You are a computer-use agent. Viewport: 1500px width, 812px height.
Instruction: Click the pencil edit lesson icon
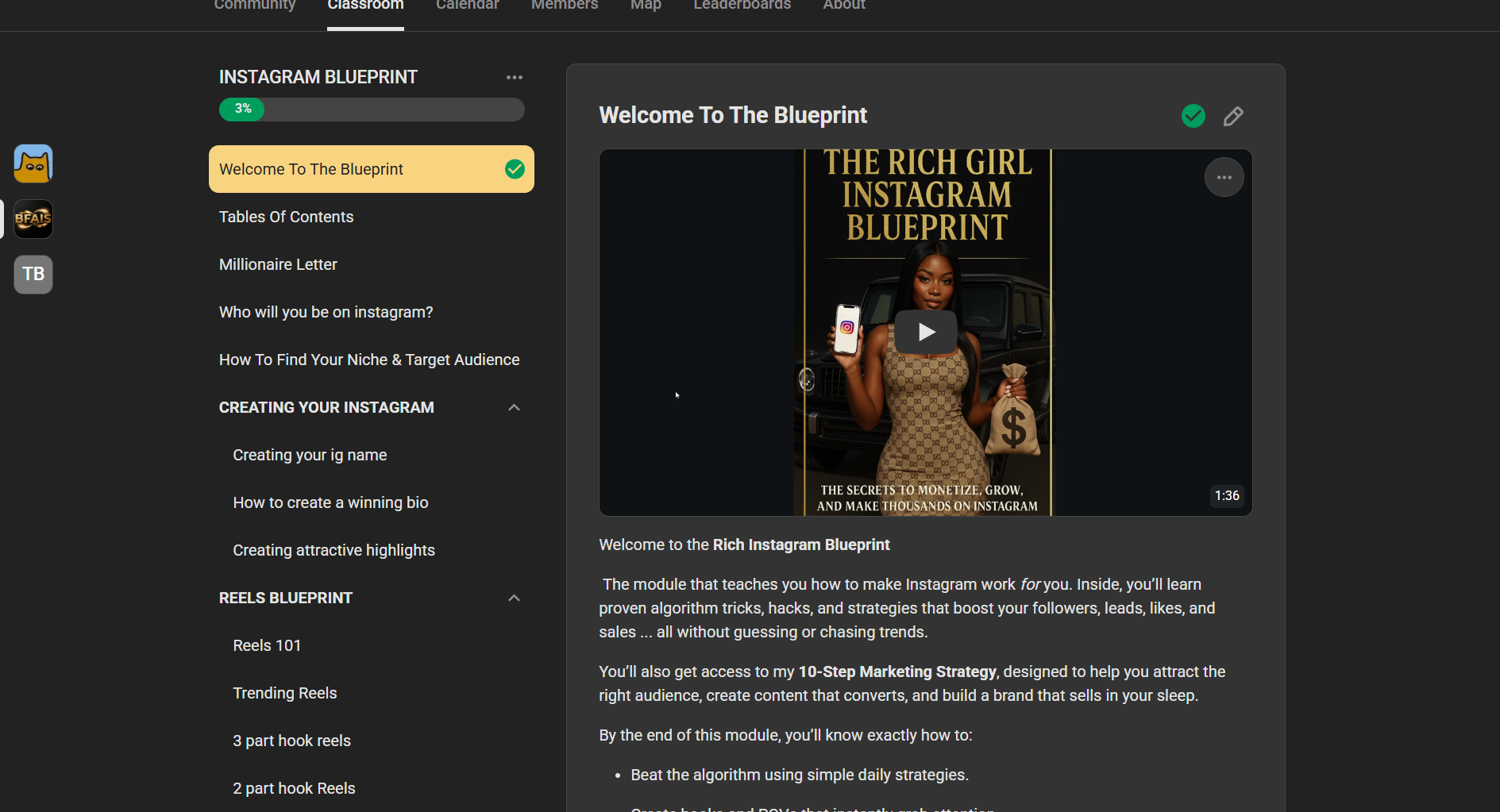(x=1233, y=117)
